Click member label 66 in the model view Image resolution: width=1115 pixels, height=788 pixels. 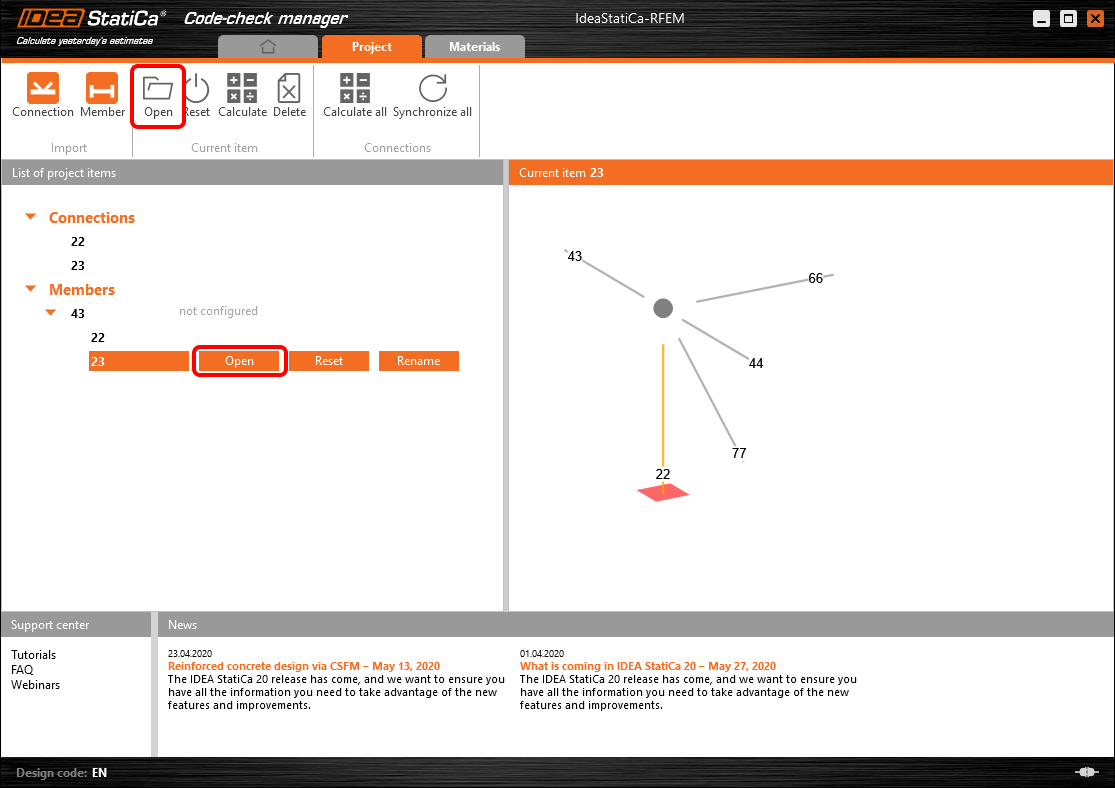815,278
